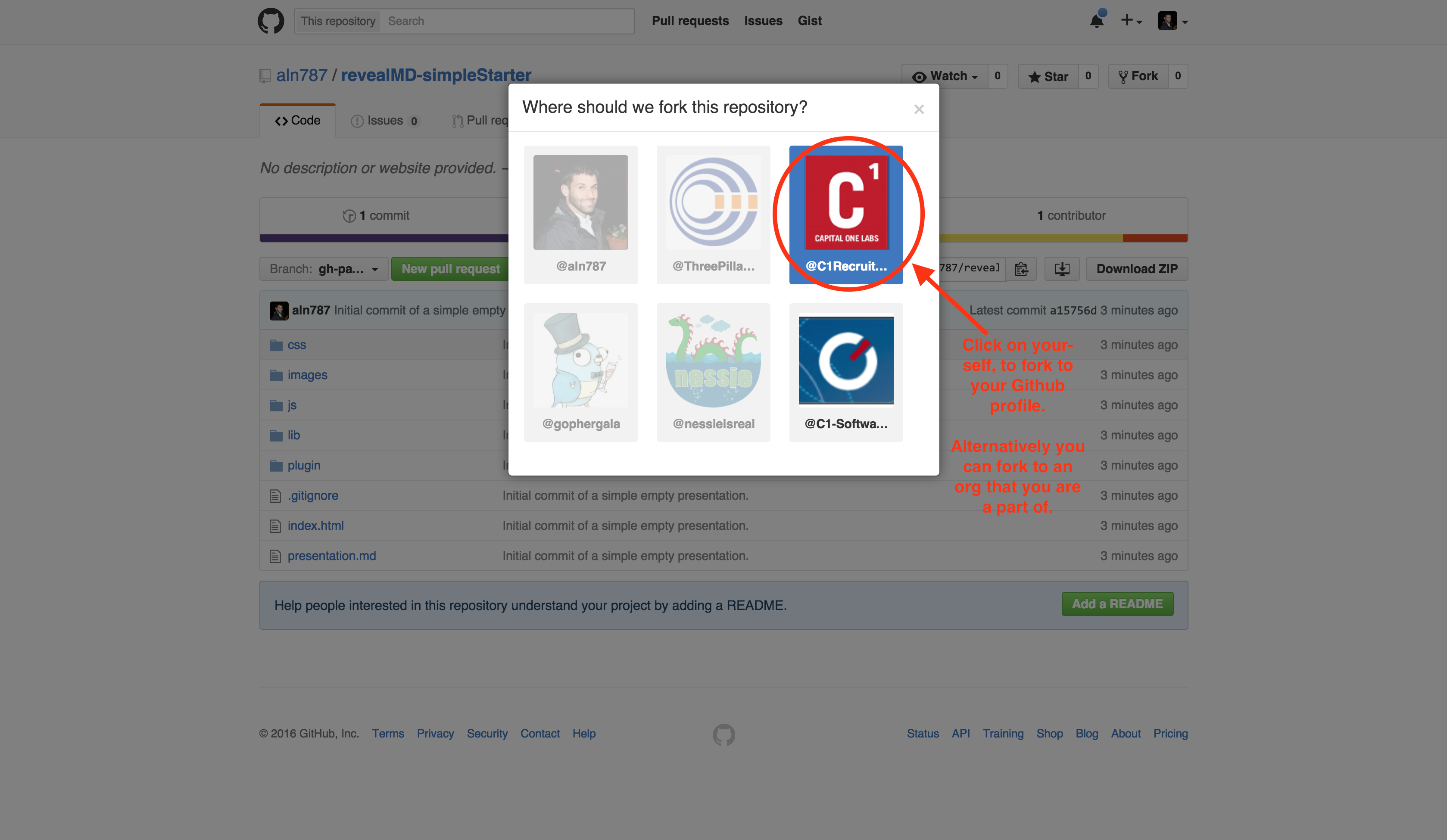Click the Add a README button
Image resolution: width=1447 pixels, height=840 pixels.
tap(1117, 604)
